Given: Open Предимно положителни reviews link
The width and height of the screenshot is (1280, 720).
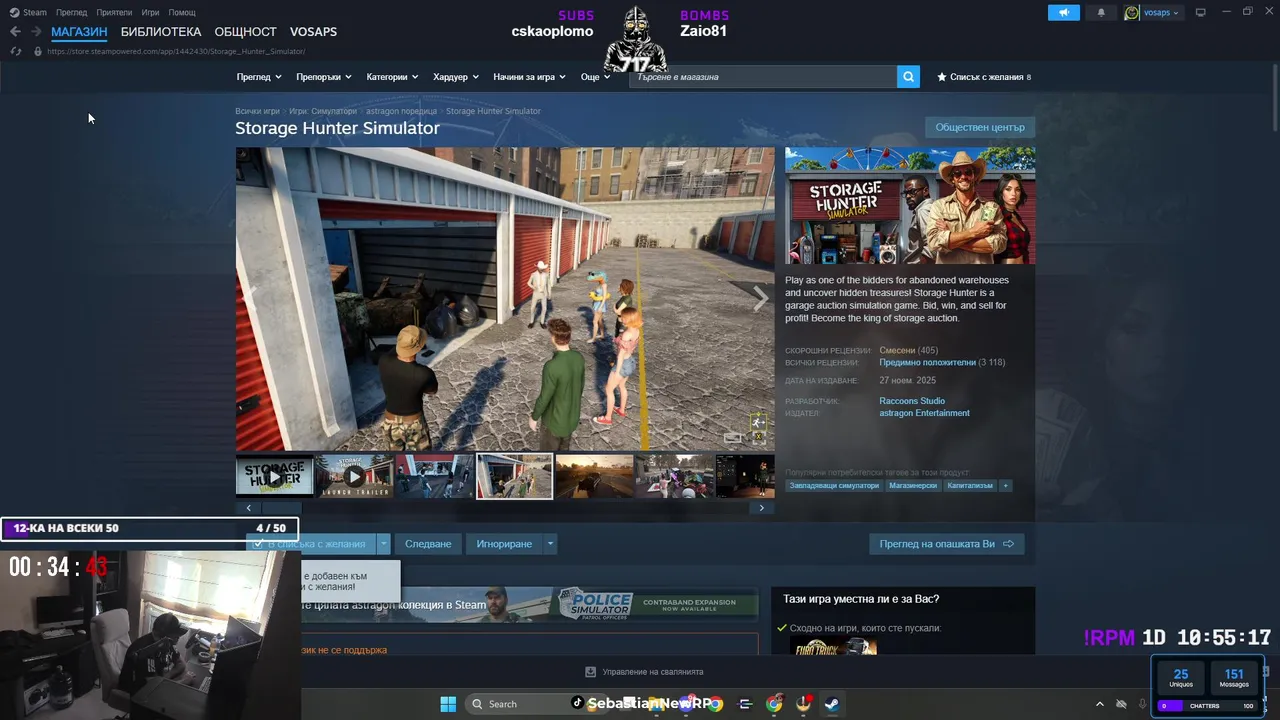Looking at the screenshot, I should point(927,363).
